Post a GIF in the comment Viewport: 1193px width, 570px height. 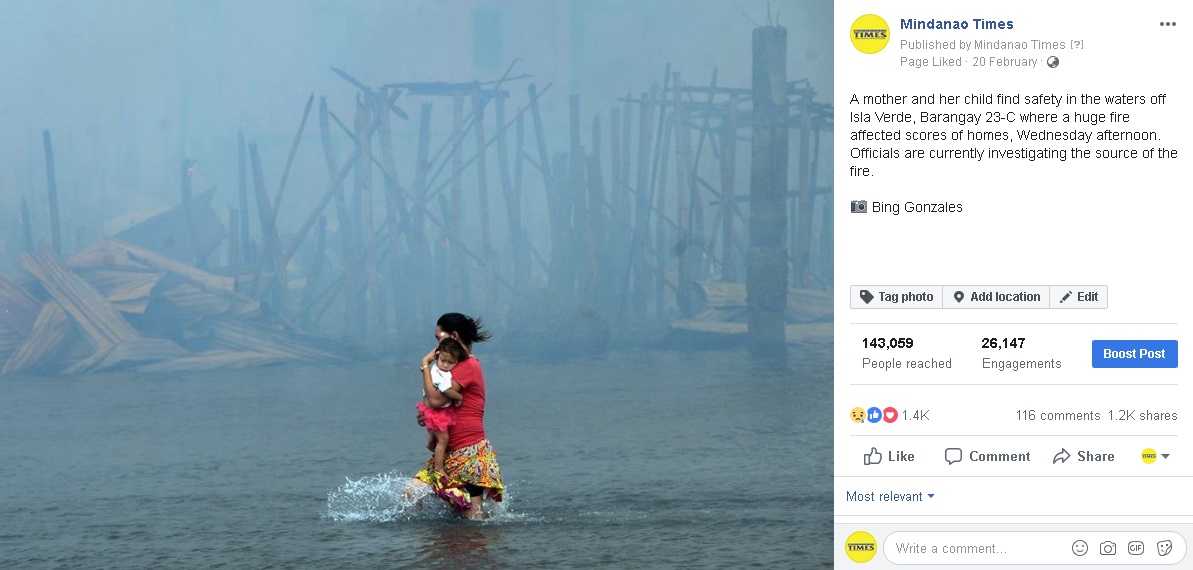coord(1136,548)
